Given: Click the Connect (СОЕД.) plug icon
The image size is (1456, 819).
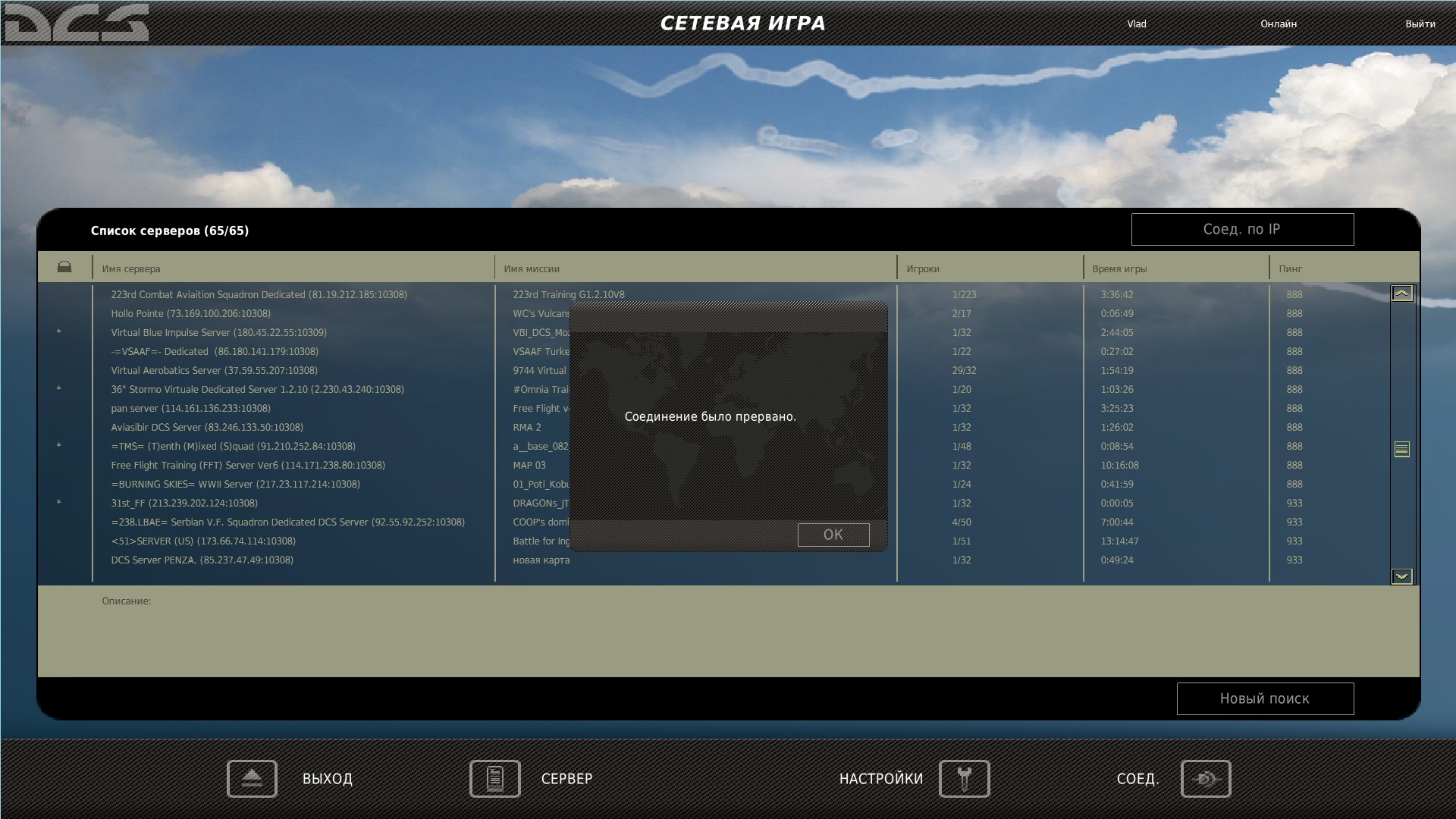Looking at the screenshot, I should [x=1205, y=779].
